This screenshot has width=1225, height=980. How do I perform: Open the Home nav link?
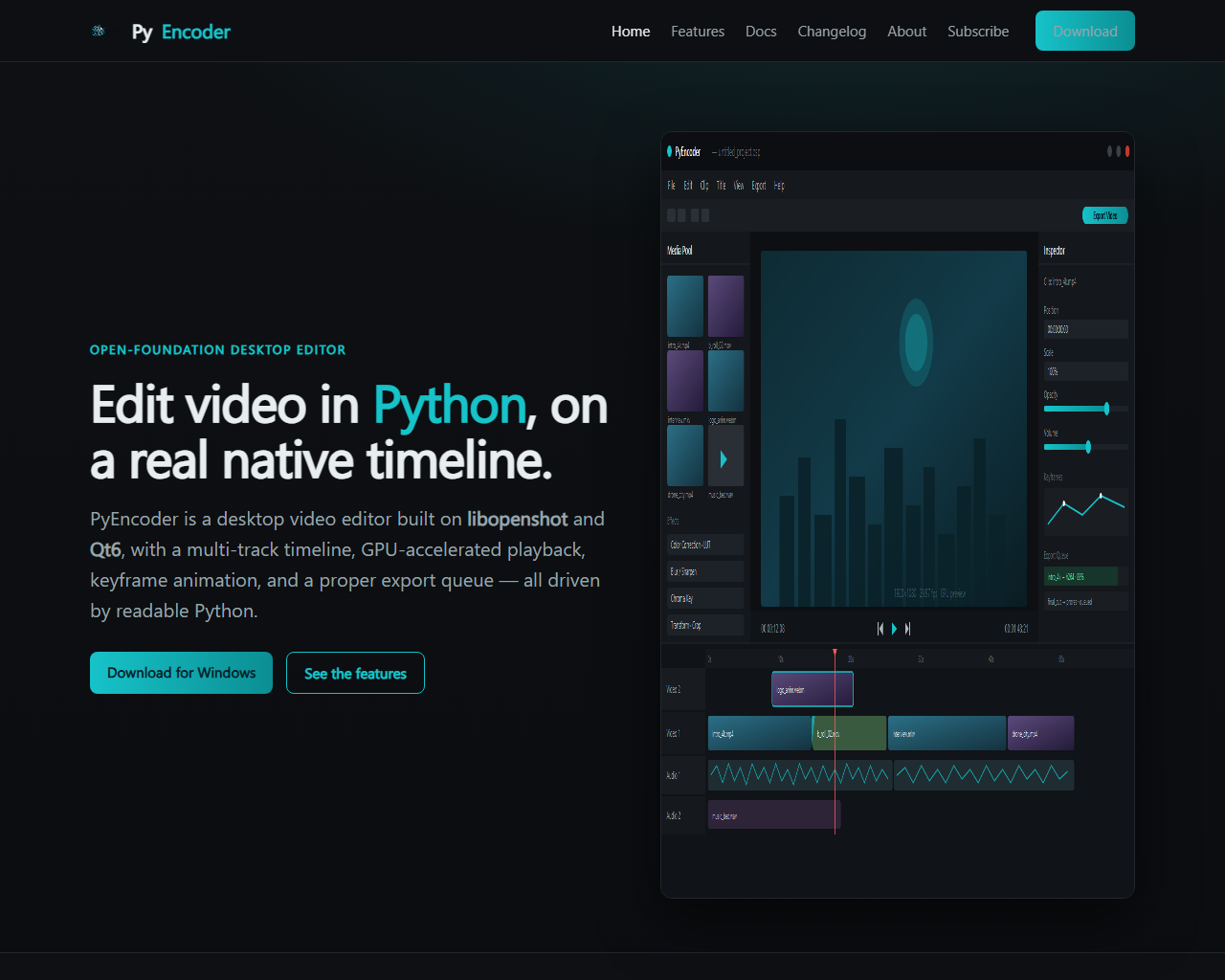click(631, 31)
